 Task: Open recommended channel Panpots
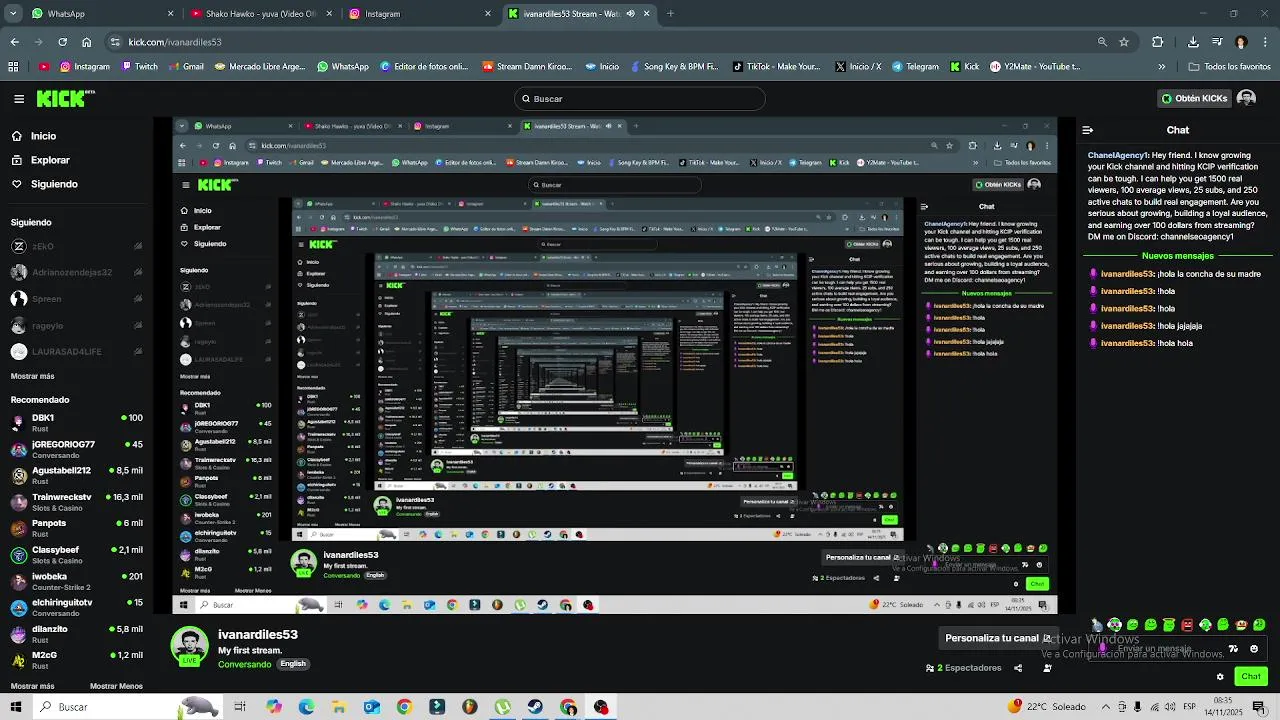(76, 528)
